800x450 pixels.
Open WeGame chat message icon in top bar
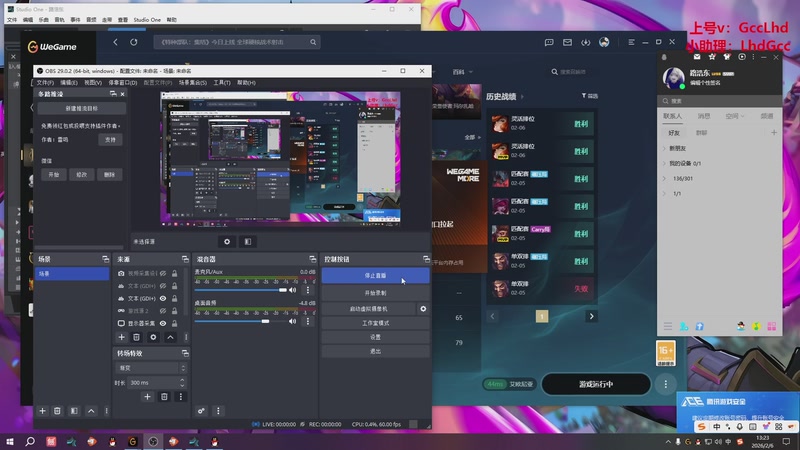(549, 42)
